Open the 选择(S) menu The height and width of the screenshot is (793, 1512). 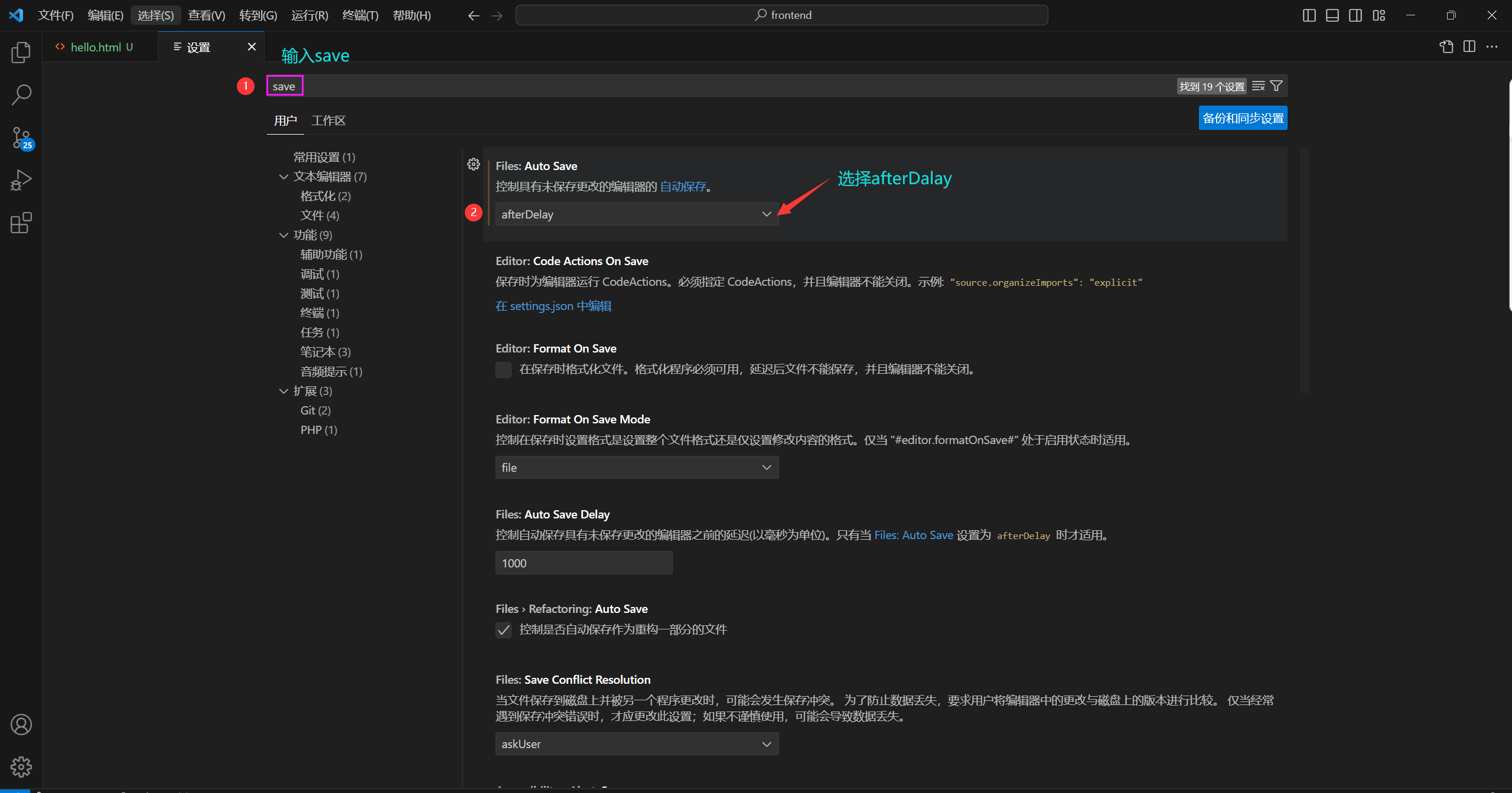155,15
